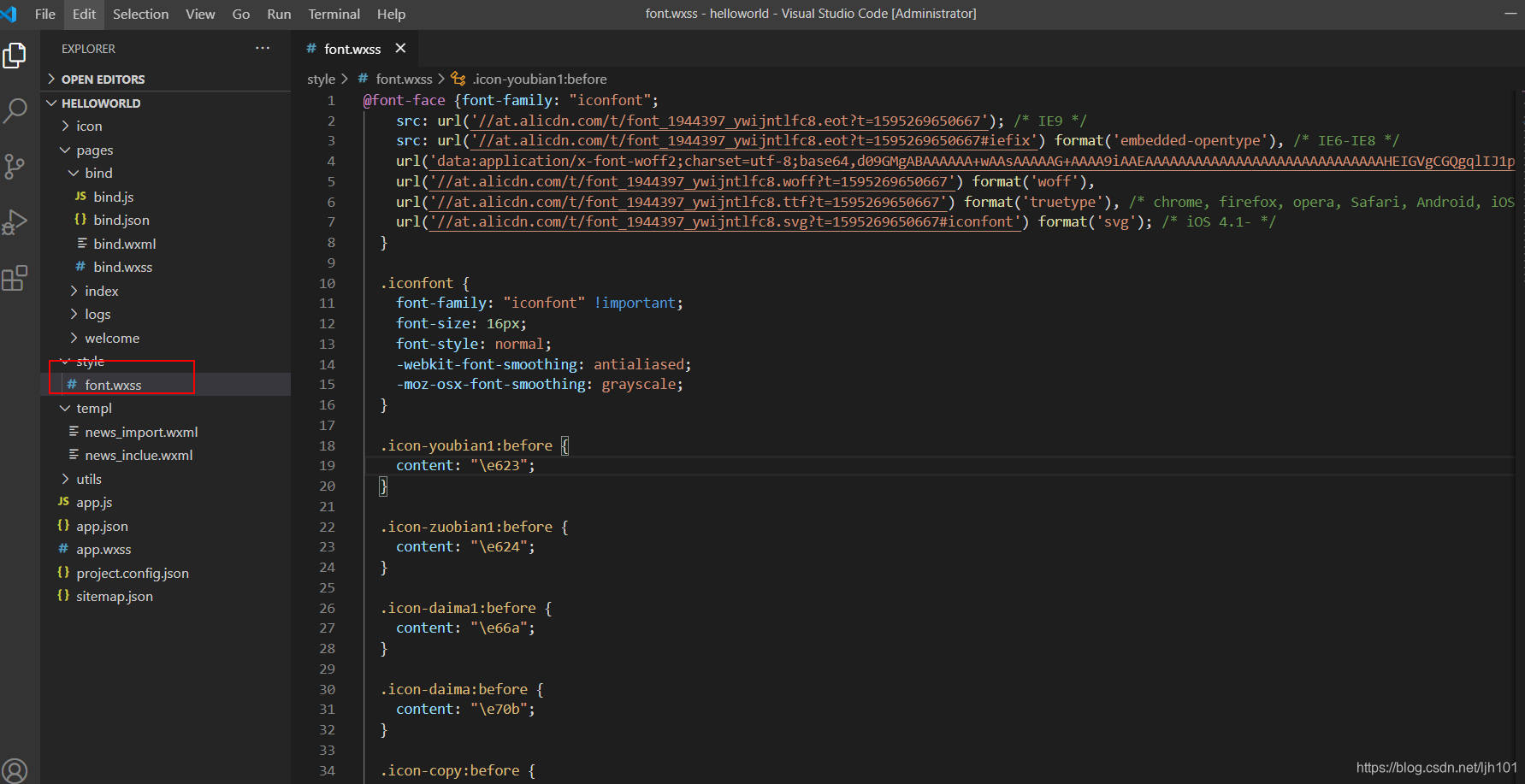Click font.wxss in the breadcrumb
This screenshot has width=1525, height=784.
click(x=404, y=79)
